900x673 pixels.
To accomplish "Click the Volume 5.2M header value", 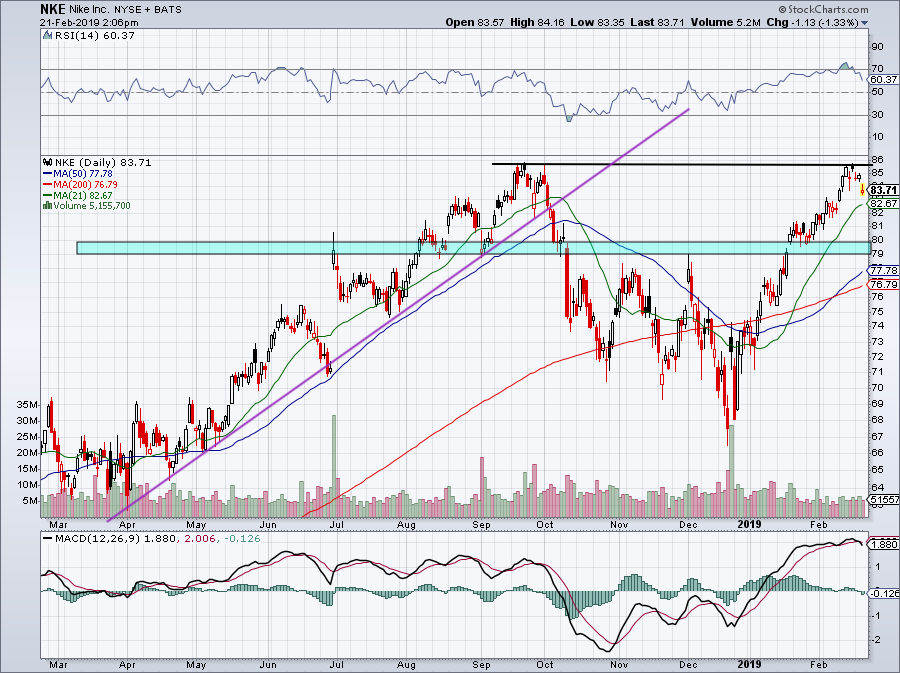I will point(726,22).
